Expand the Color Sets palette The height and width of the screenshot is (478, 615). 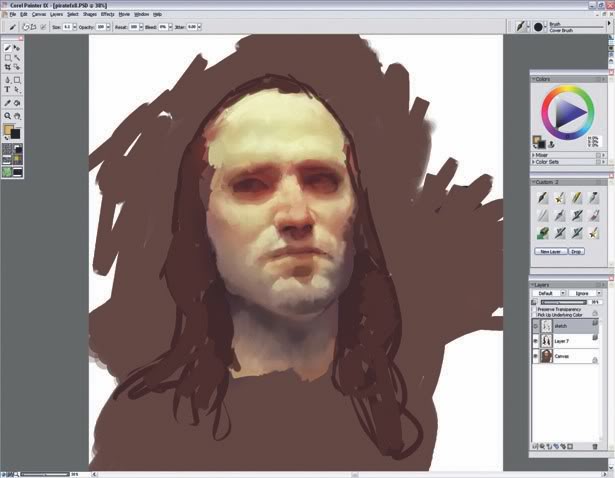(x=534, y=162)
